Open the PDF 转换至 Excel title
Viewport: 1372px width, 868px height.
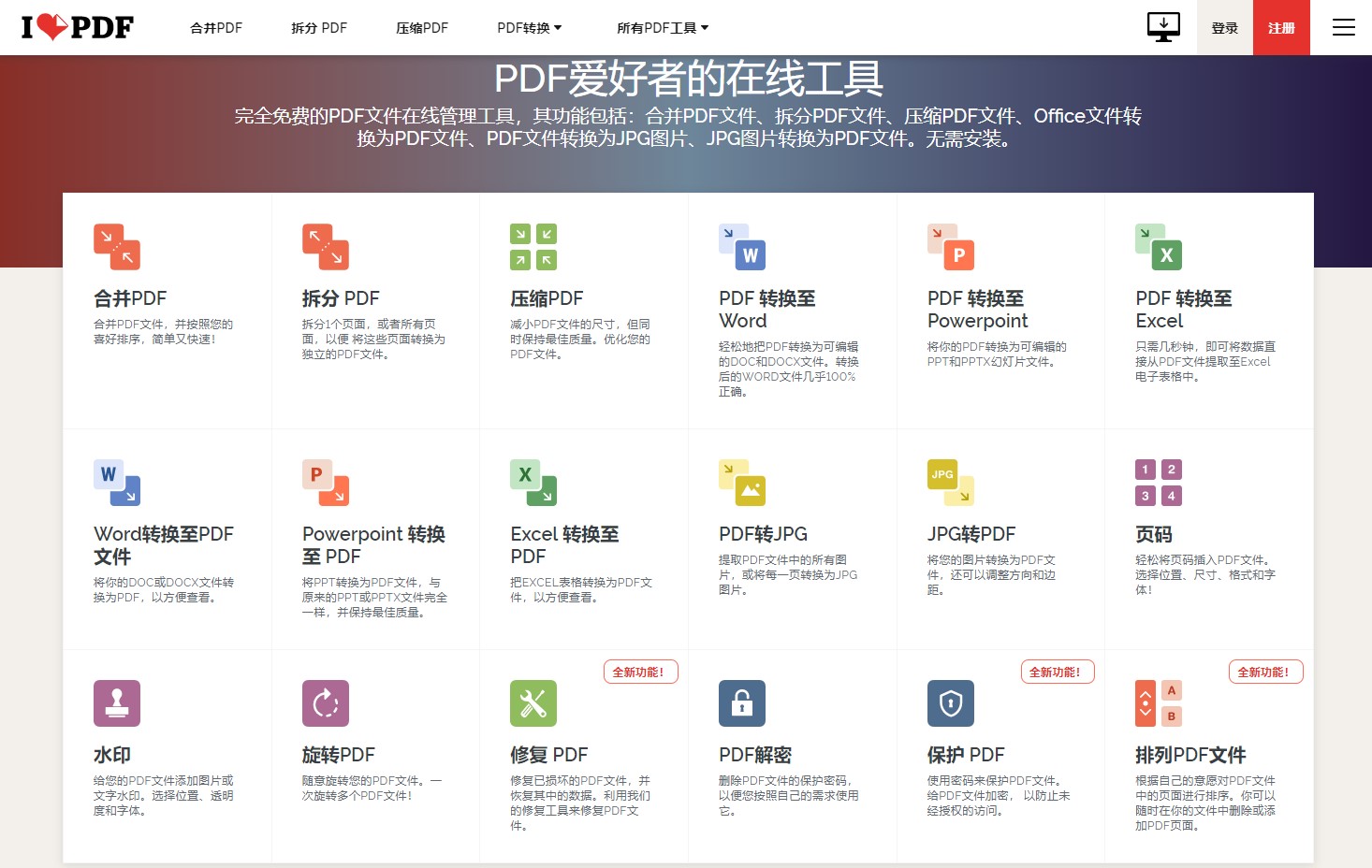(x=1184, y=310)
